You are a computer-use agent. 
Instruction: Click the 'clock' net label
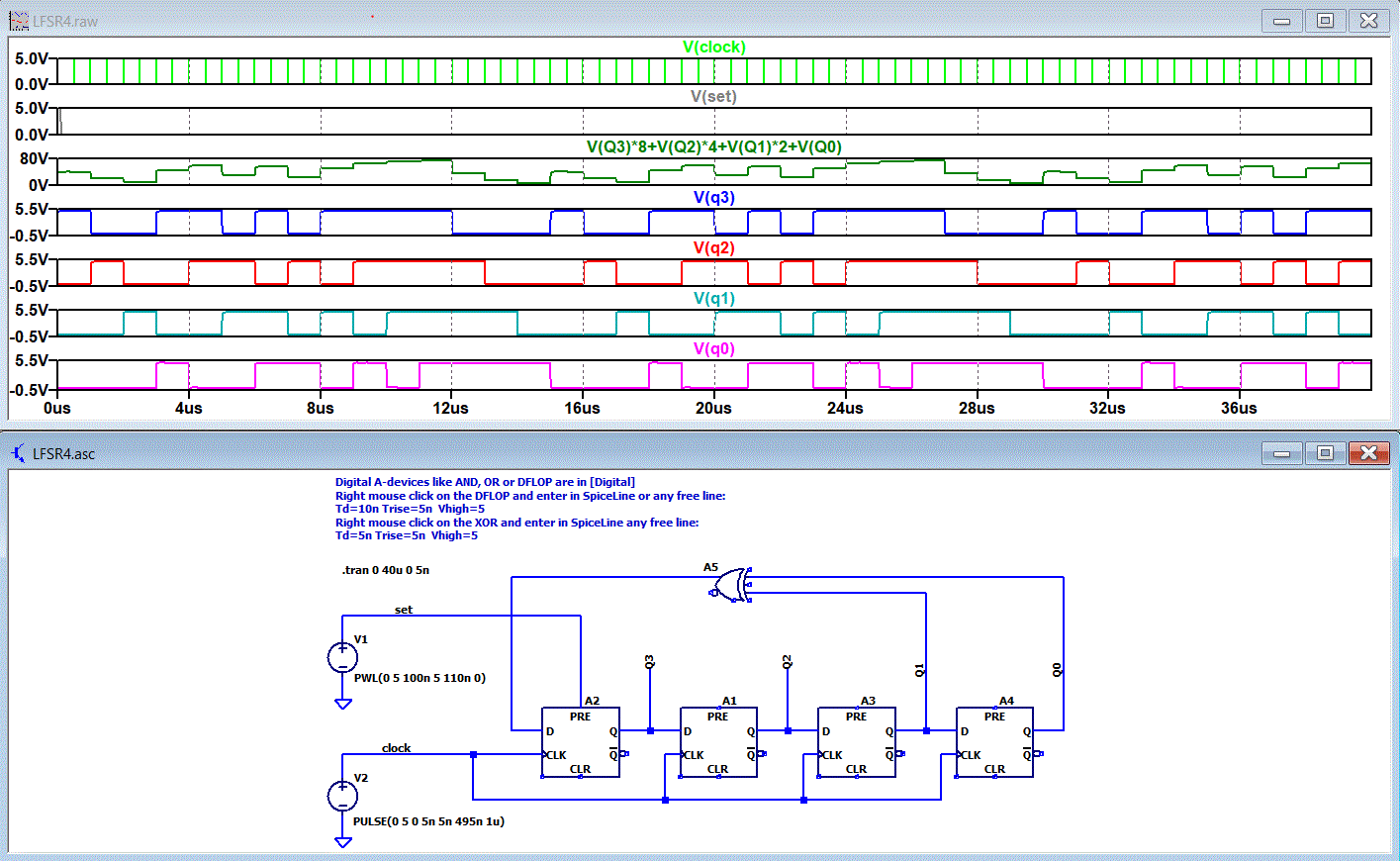tap(396, 748)
